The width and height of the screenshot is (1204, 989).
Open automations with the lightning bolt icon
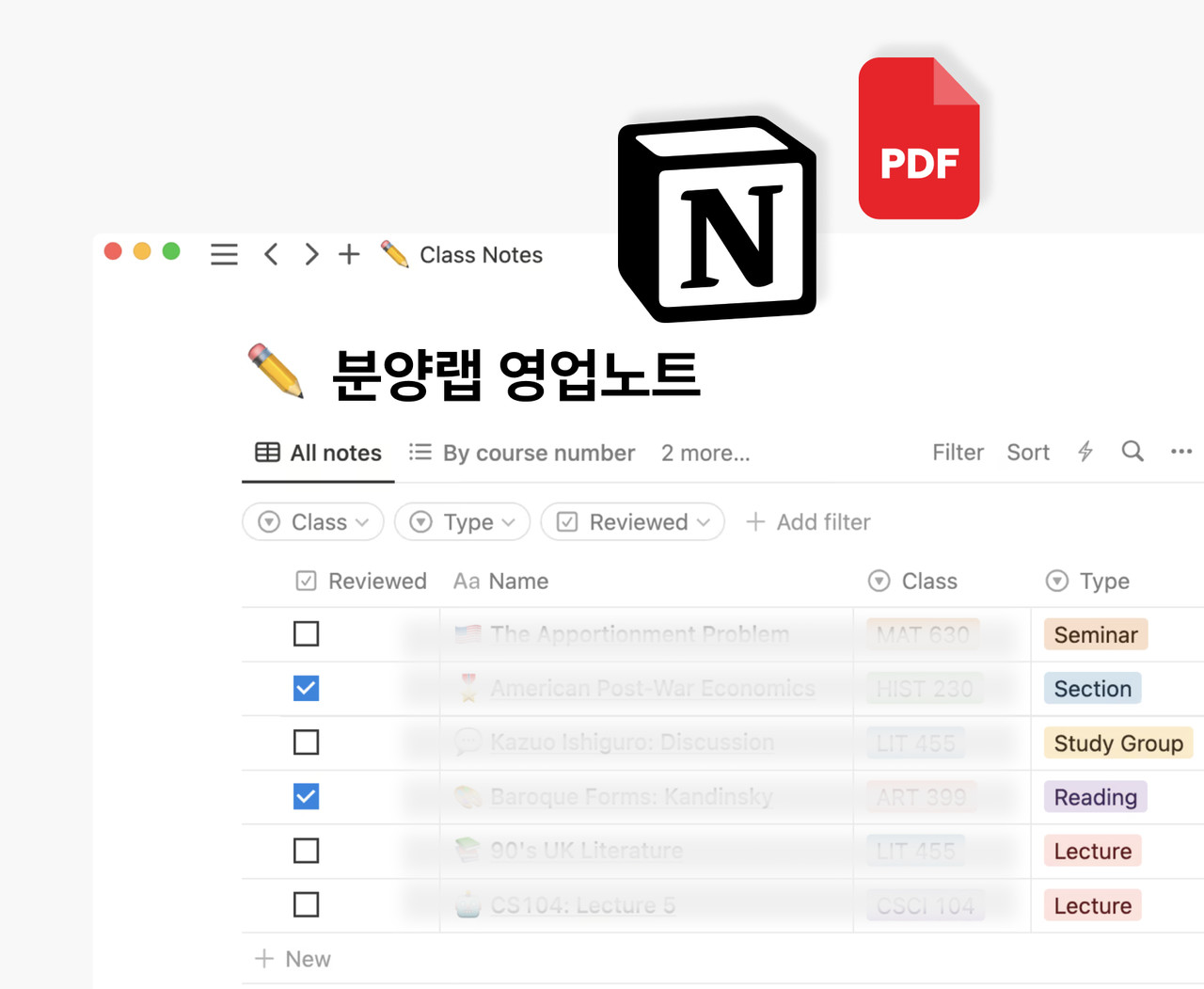[1085, 452]
